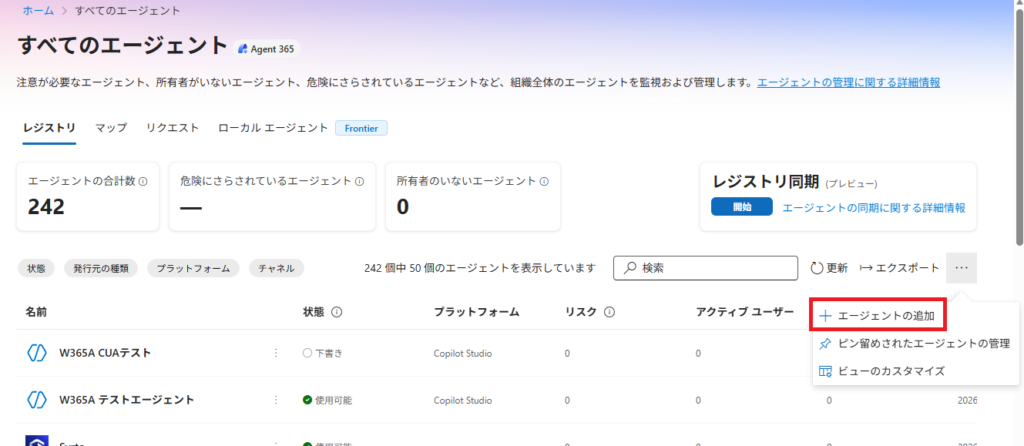Click the 開始 button in レジストリ同期

click(x=742, y=208)
